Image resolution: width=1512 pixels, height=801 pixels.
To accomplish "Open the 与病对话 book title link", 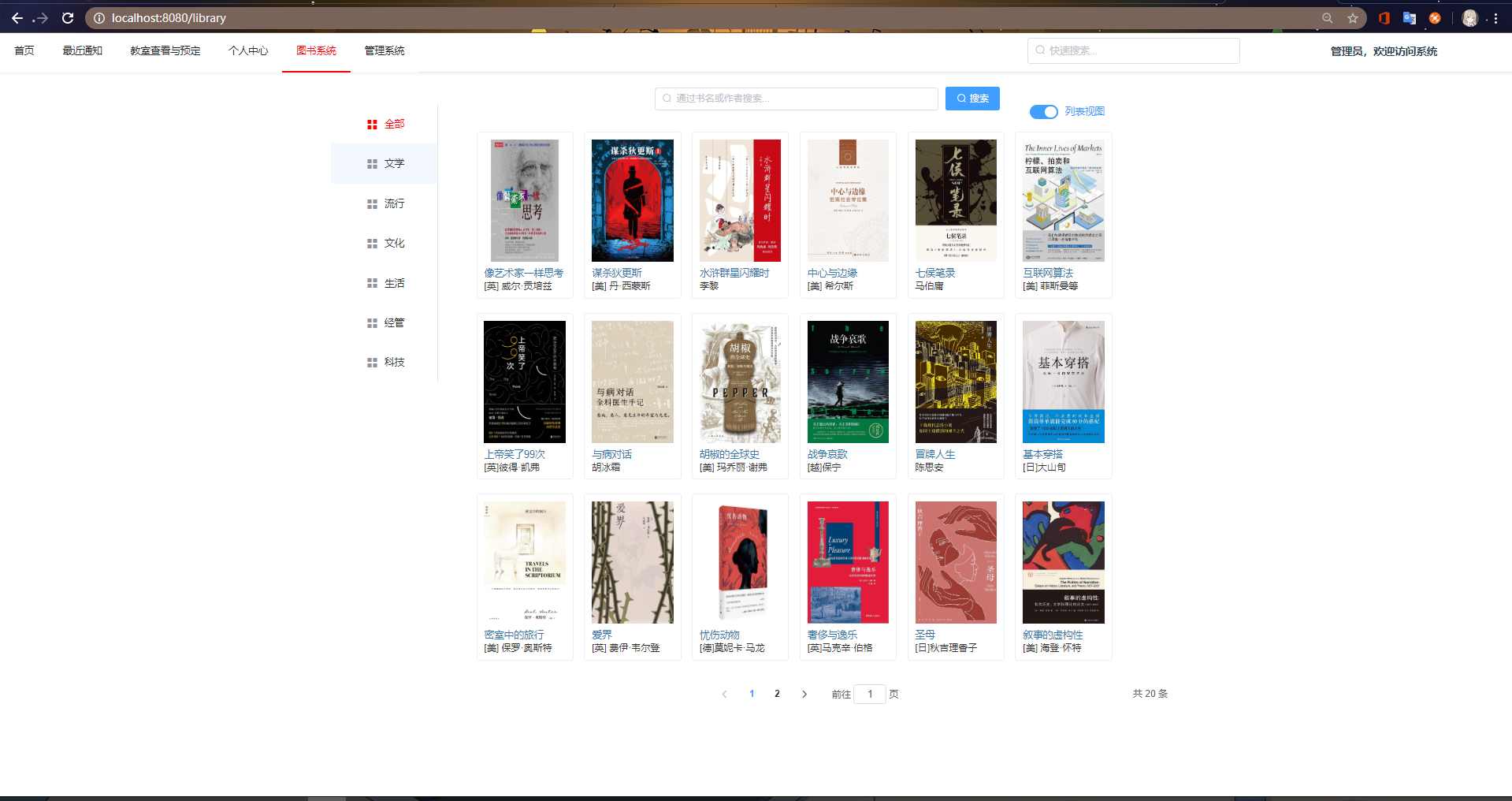I will click(611, 454).
